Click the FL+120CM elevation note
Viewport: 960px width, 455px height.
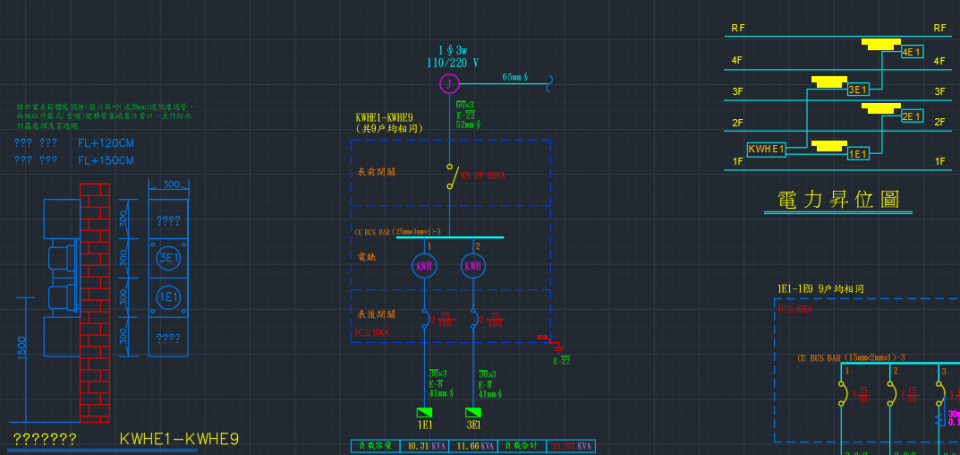coord(106,143)
